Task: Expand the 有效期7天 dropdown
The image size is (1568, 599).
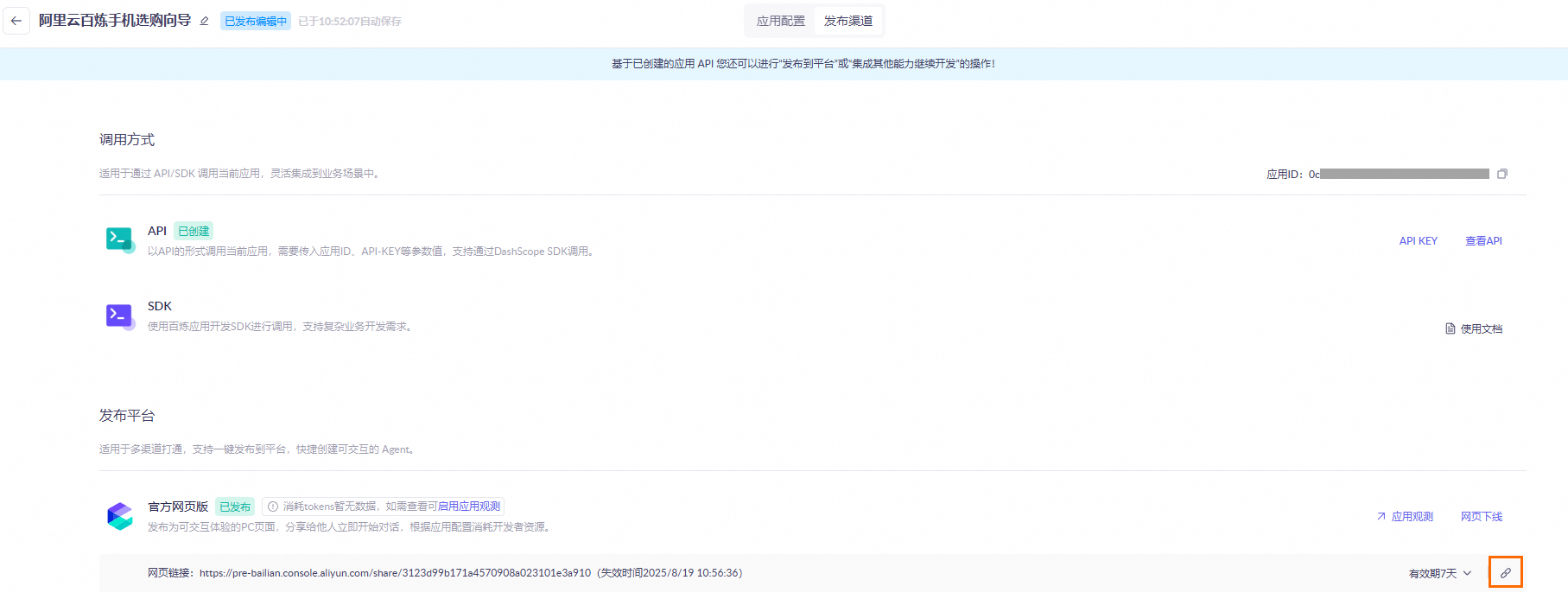Action: (1440, 573)
